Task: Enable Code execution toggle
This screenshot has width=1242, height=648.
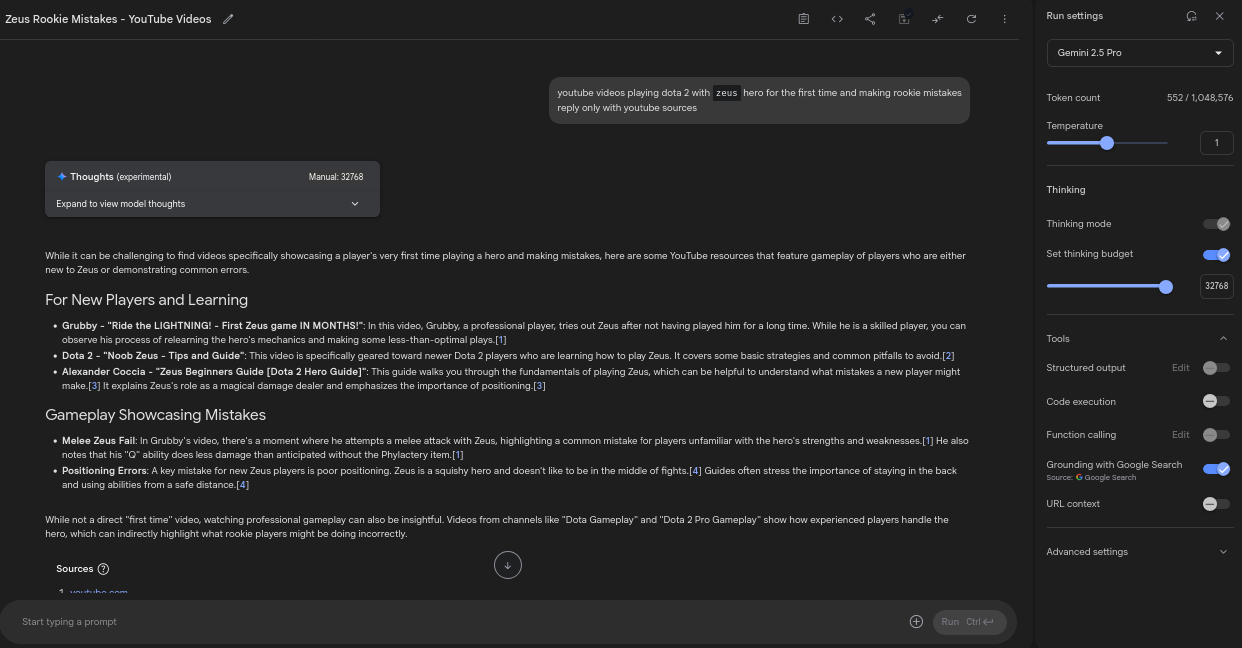Action: (x=1216, y=402)
